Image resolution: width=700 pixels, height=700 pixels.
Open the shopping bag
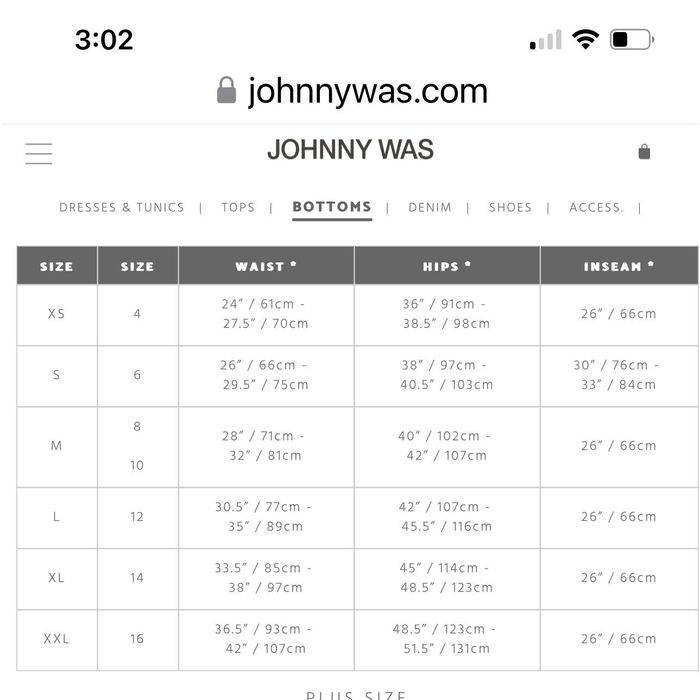coord(644,152)
